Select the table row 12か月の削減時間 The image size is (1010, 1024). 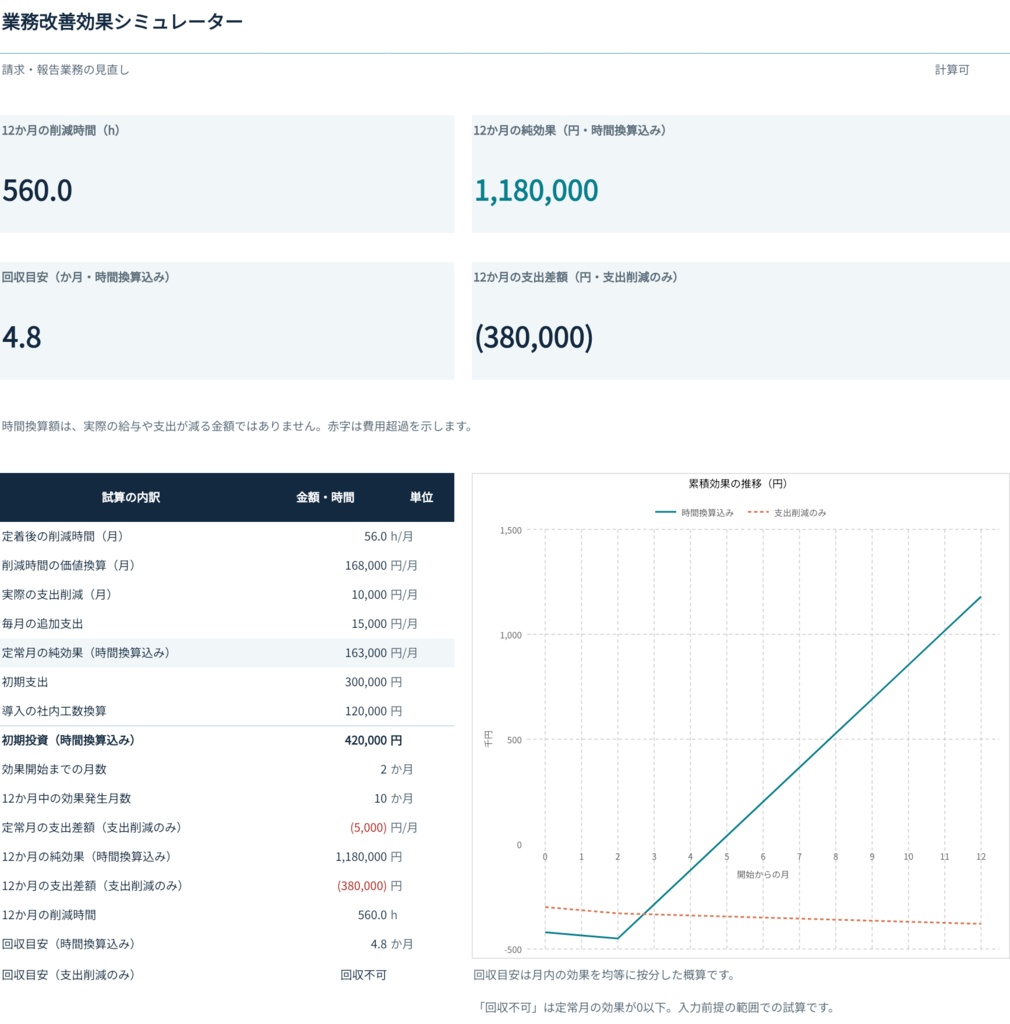[227, 915]
